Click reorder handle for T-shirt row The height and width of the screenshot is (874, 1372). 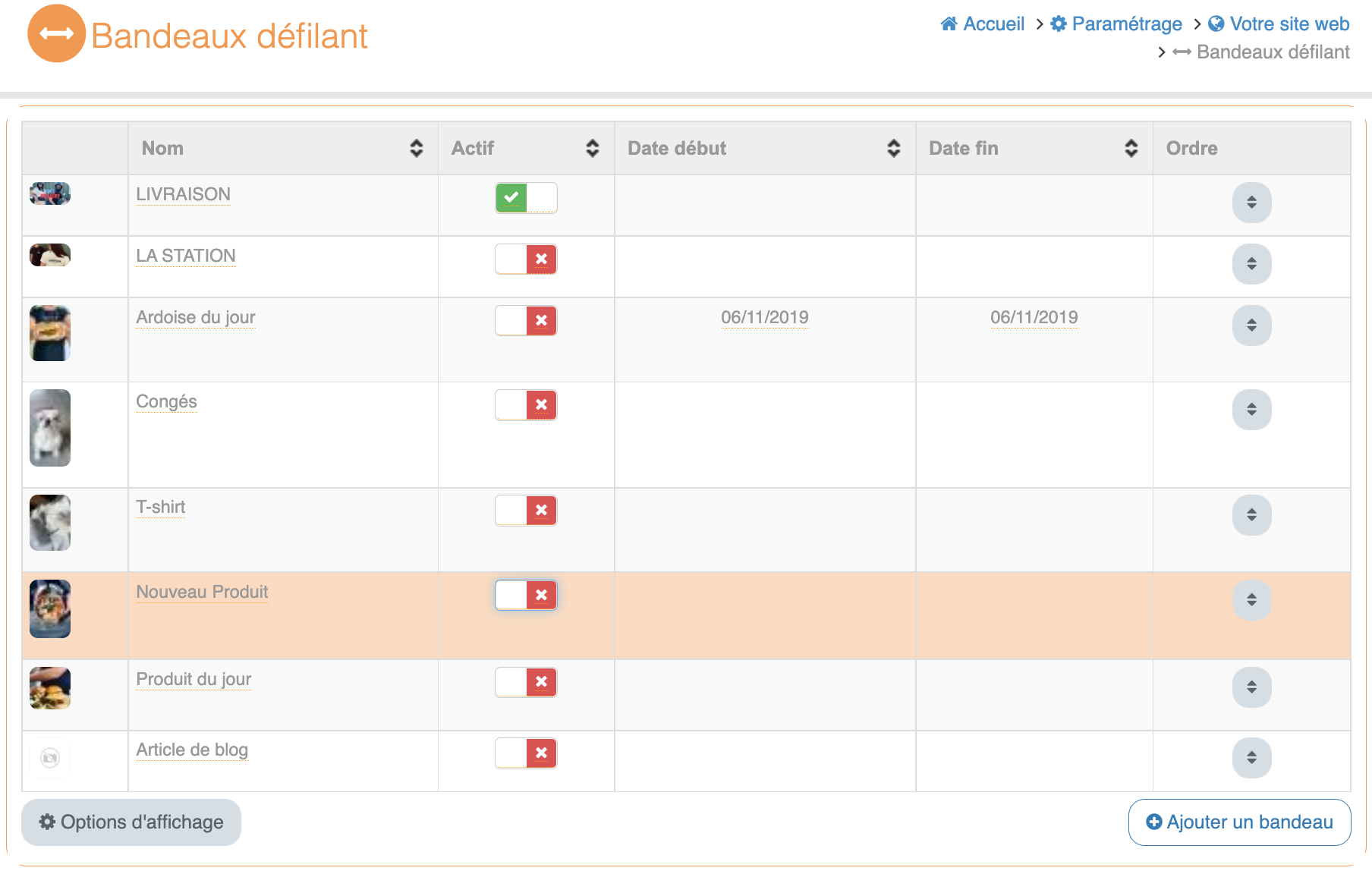pyautogui.click(x=1251, y=515)
